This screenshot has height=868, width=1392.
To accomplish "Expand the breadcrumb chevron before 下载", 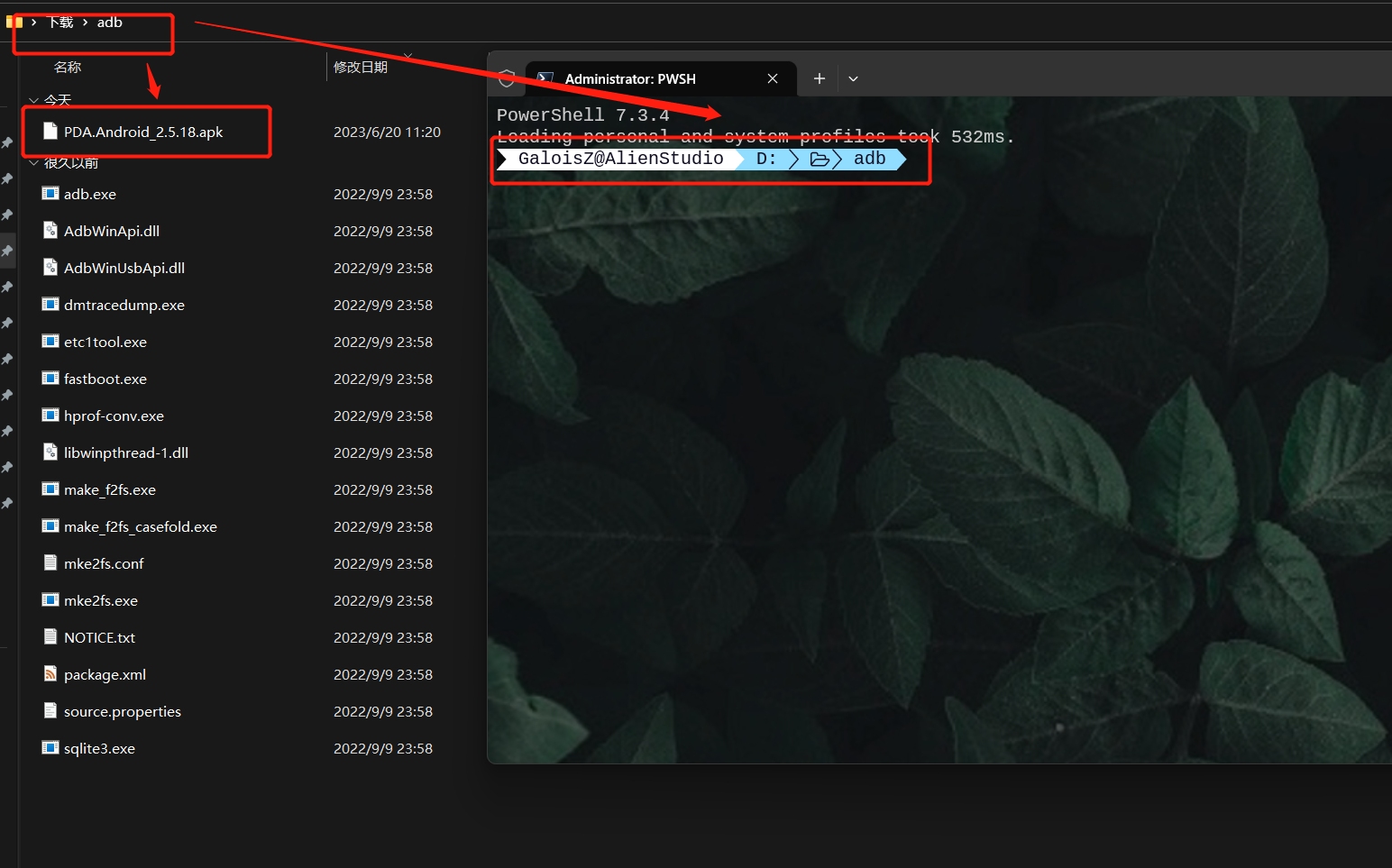I will [x=33, y=23].
